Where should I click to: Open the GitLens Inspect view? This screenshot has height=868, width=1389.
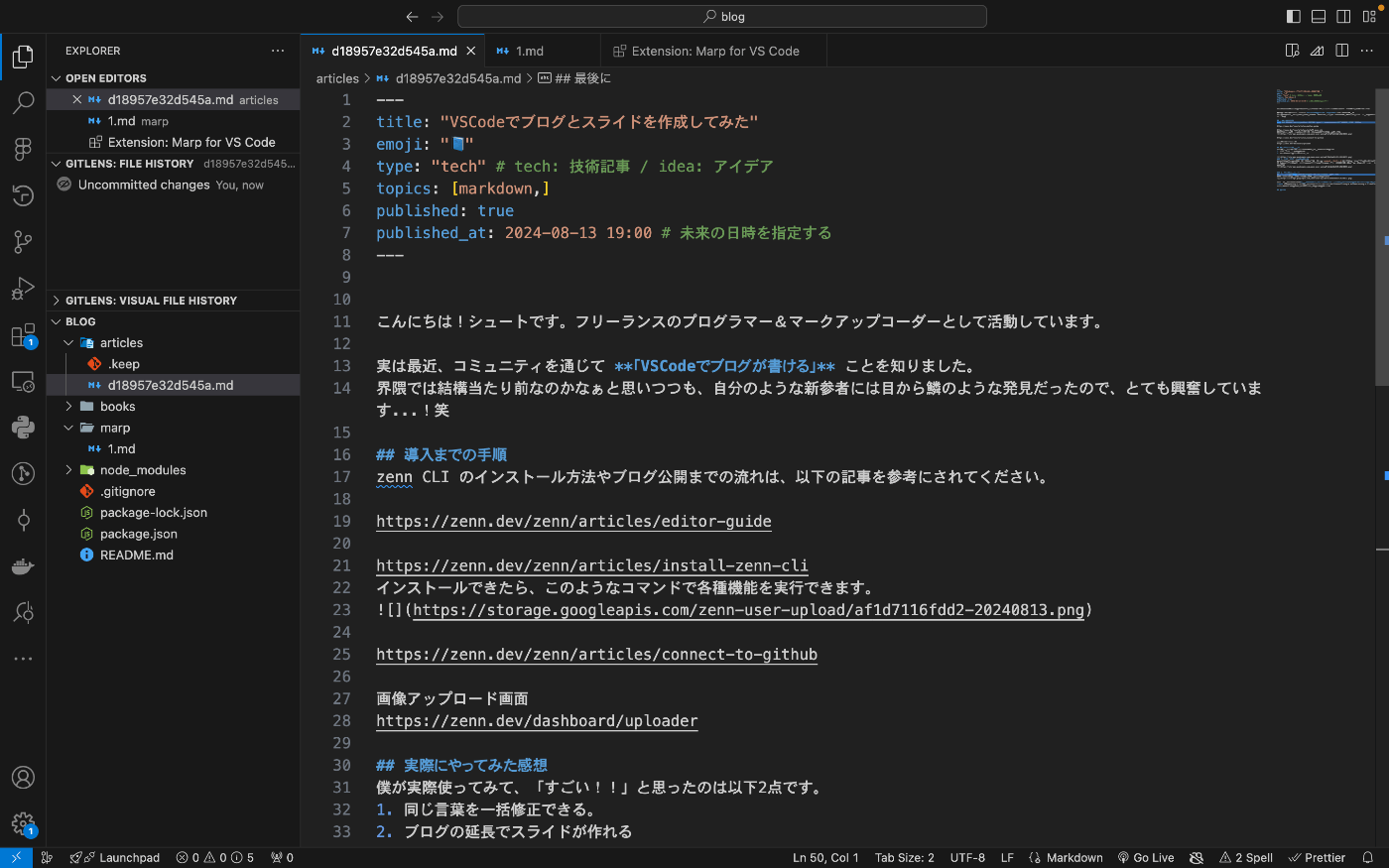point(23,612)
